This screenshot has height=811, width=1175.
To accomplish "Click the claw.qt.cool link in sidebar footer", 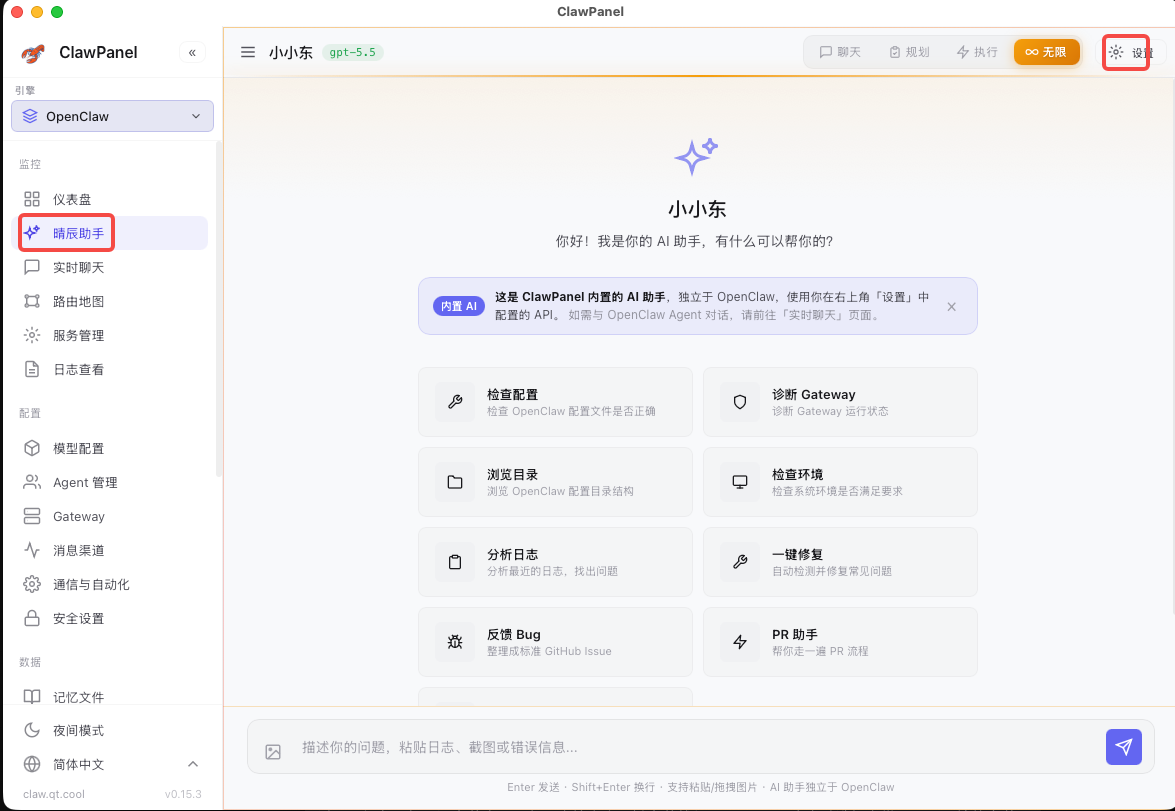I will tap(54, 795).
